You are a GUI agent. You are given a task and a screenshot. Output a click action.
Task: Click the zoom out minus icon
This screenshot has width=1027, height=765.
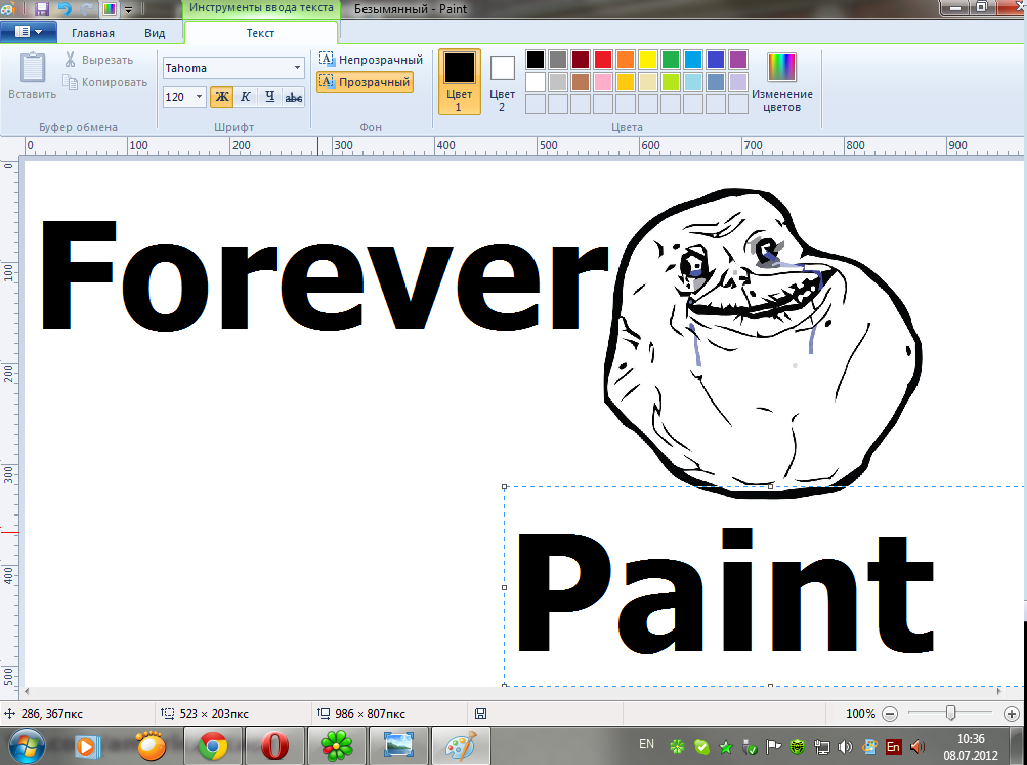(890, 714)
